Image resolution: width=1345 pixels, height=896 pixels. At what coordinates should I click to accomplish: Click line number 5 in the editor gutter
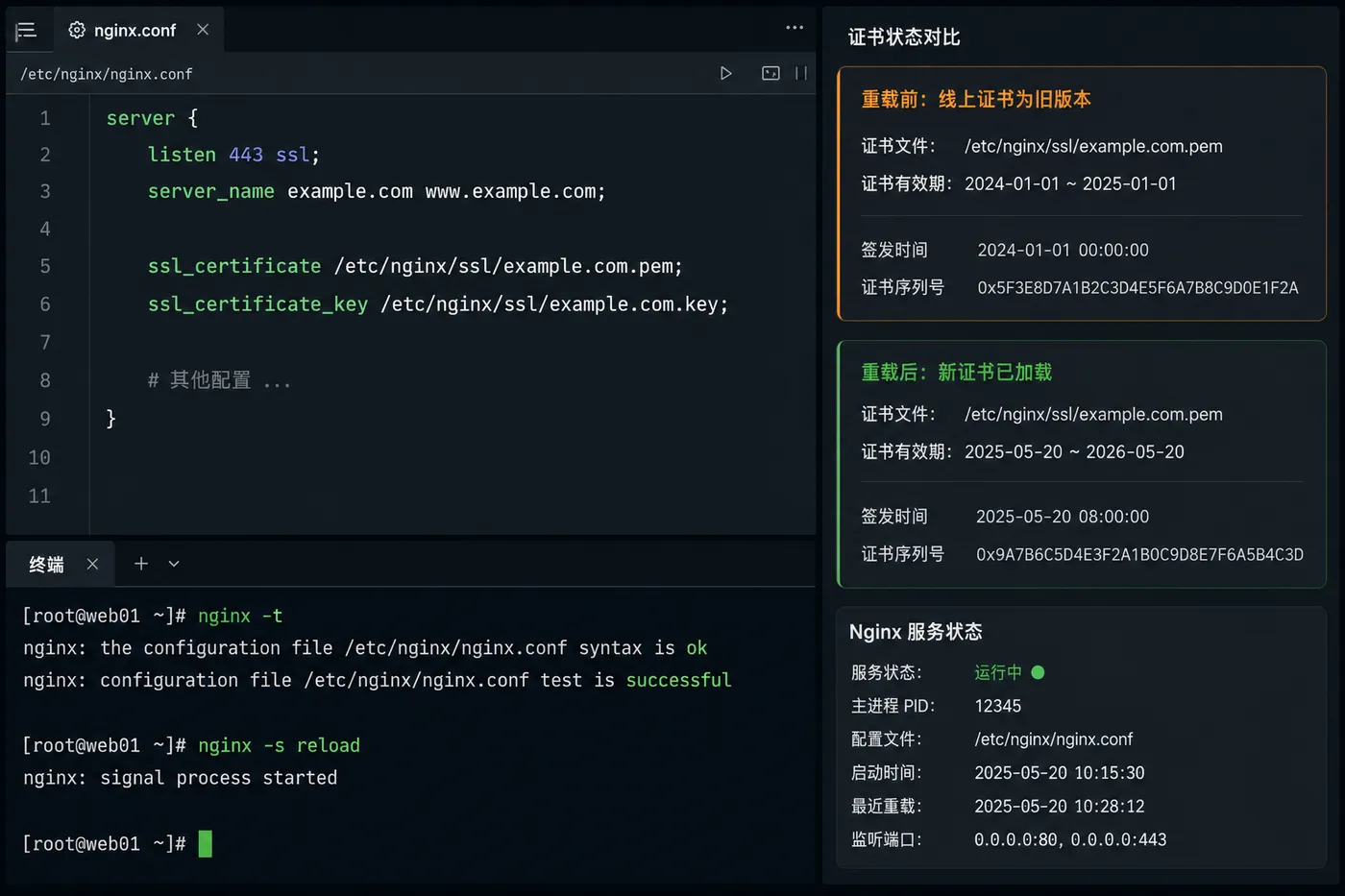(44, 266)
